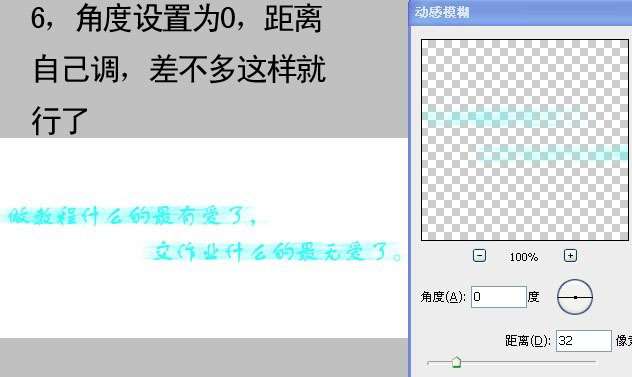This screenshot has width=632, height=377.
Task: Click the angle dial circle control
Action: tap(575, 297)
